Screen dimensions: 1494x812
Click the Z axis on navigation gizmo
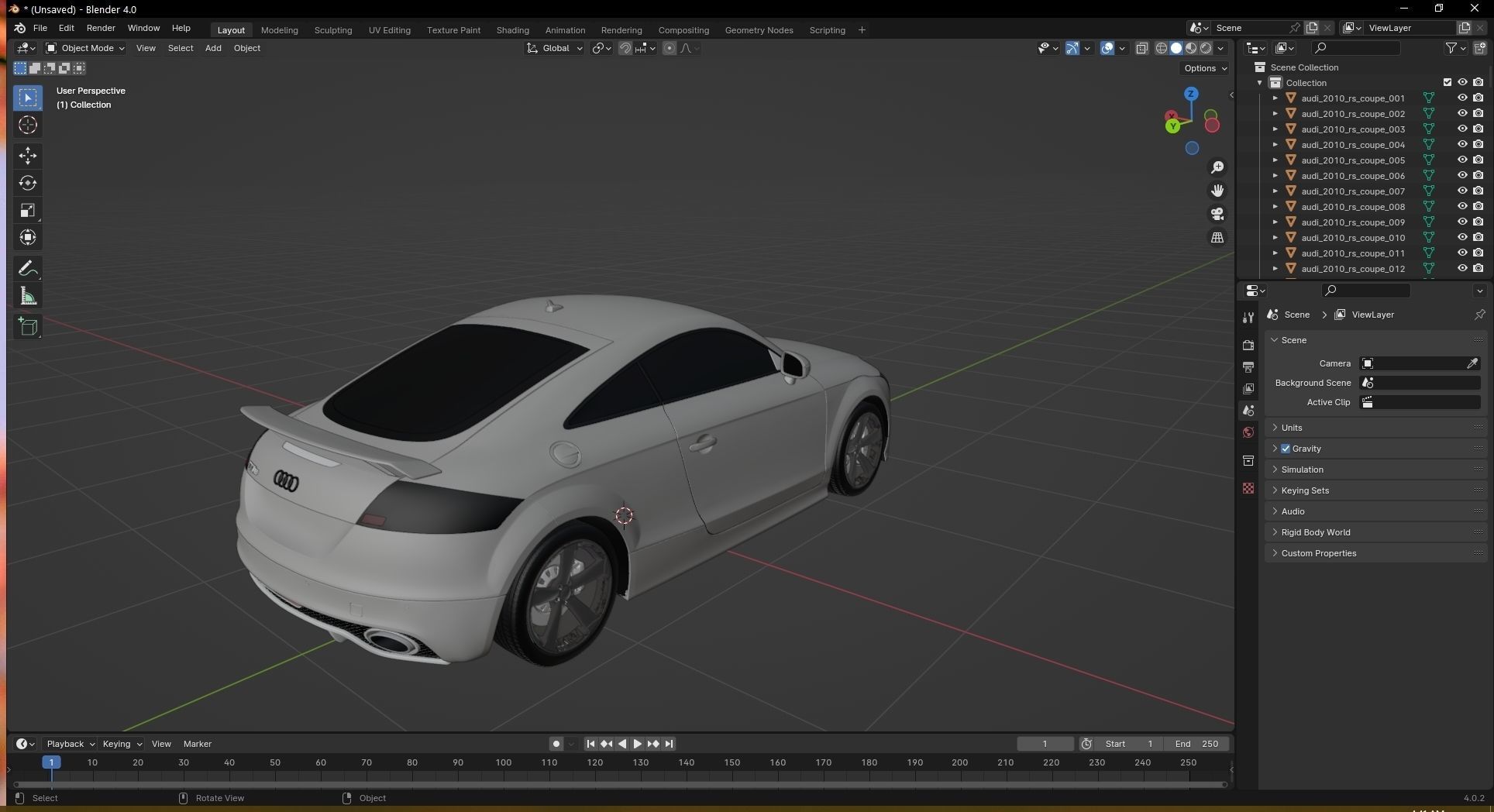point(1191,94)
